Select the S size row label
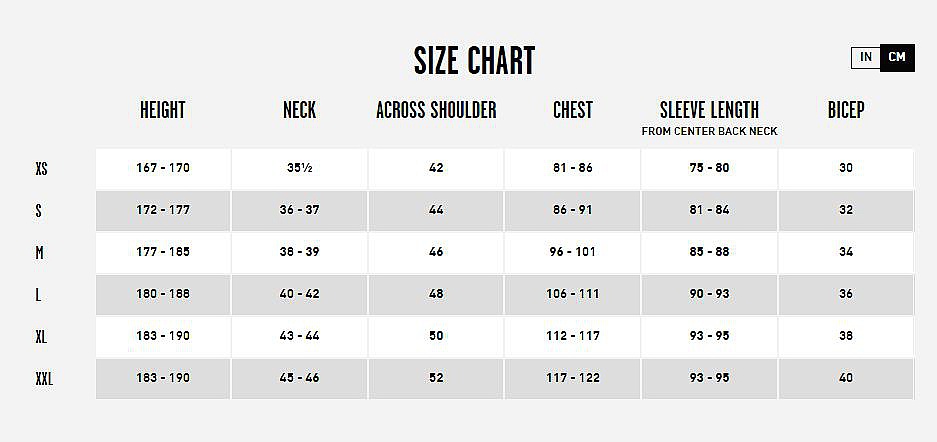The width and height of the screenshot is (937, 442). [39, 211]
